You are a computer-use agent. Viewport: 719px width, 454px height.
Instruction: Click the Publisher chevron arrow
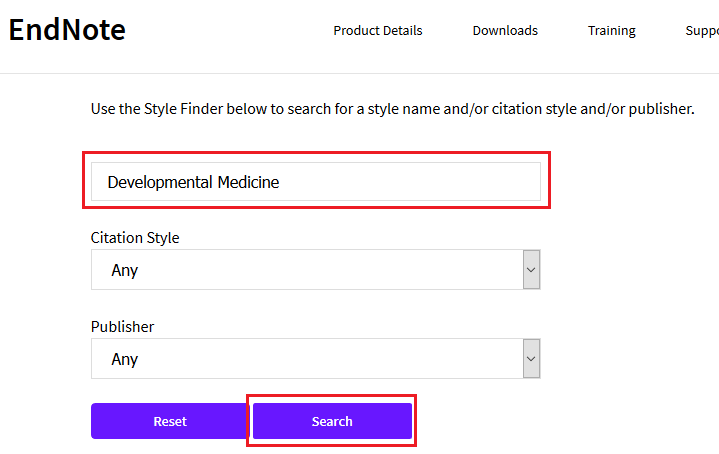pyautogui.click(x=531, y=359)
